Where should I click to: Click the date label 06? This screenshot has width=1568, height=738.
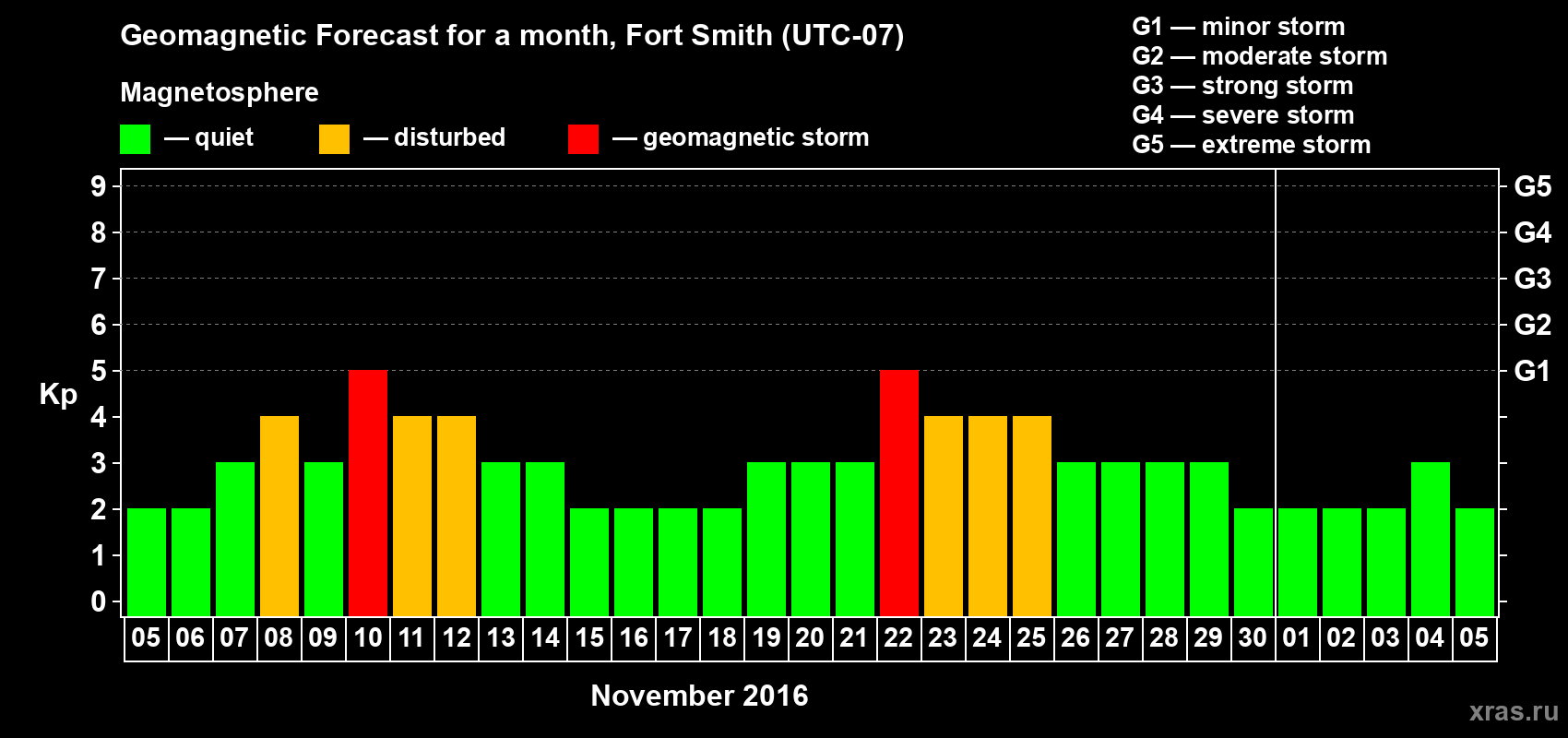coord(190,637)
